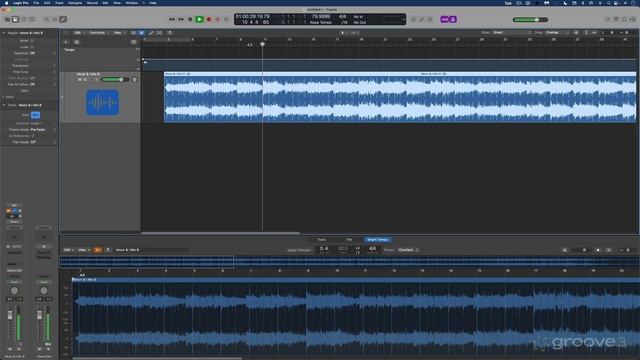
Task: Open the Note Pads icon at top right
Action: 616,19
